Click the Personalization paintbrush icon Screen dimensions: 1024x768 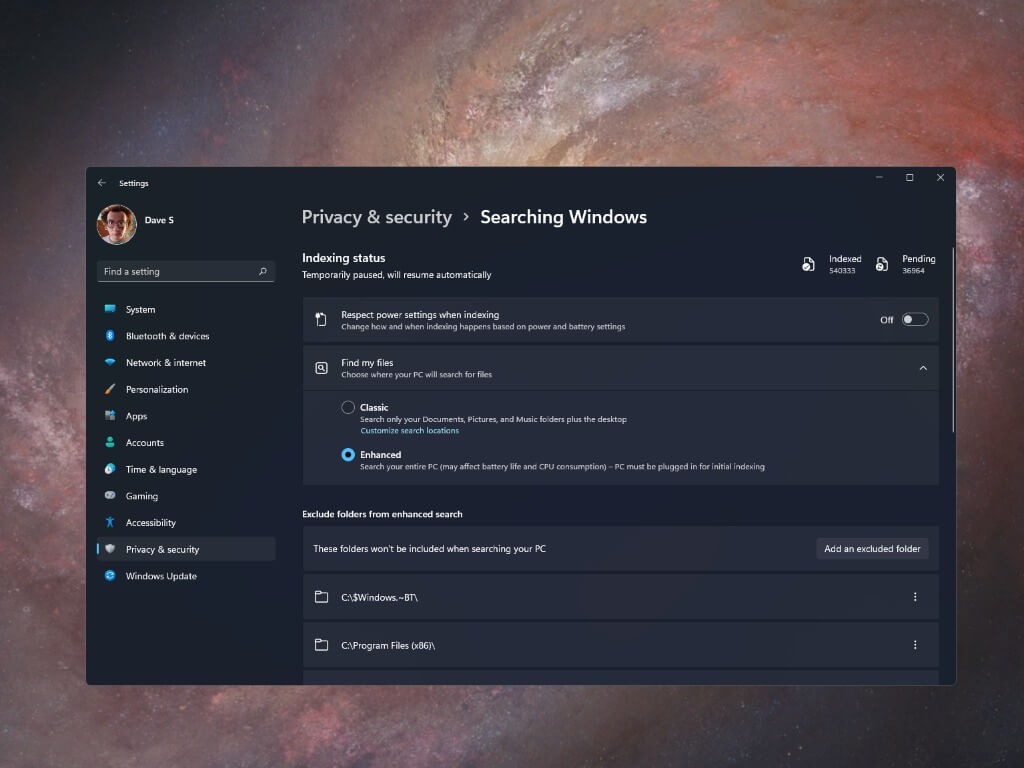110,389
